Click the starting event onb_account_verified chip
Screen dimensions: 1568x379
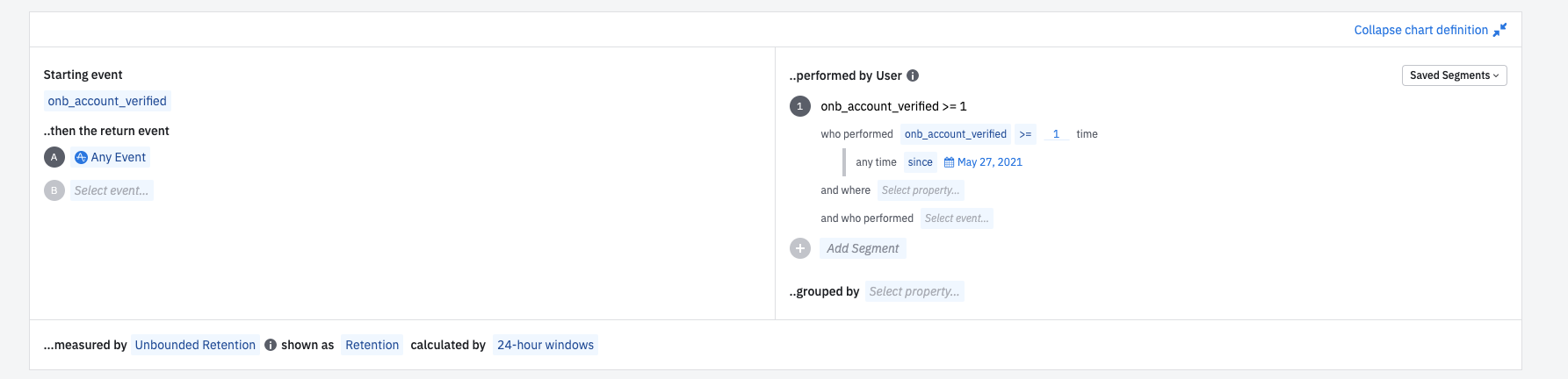[107, 101]
